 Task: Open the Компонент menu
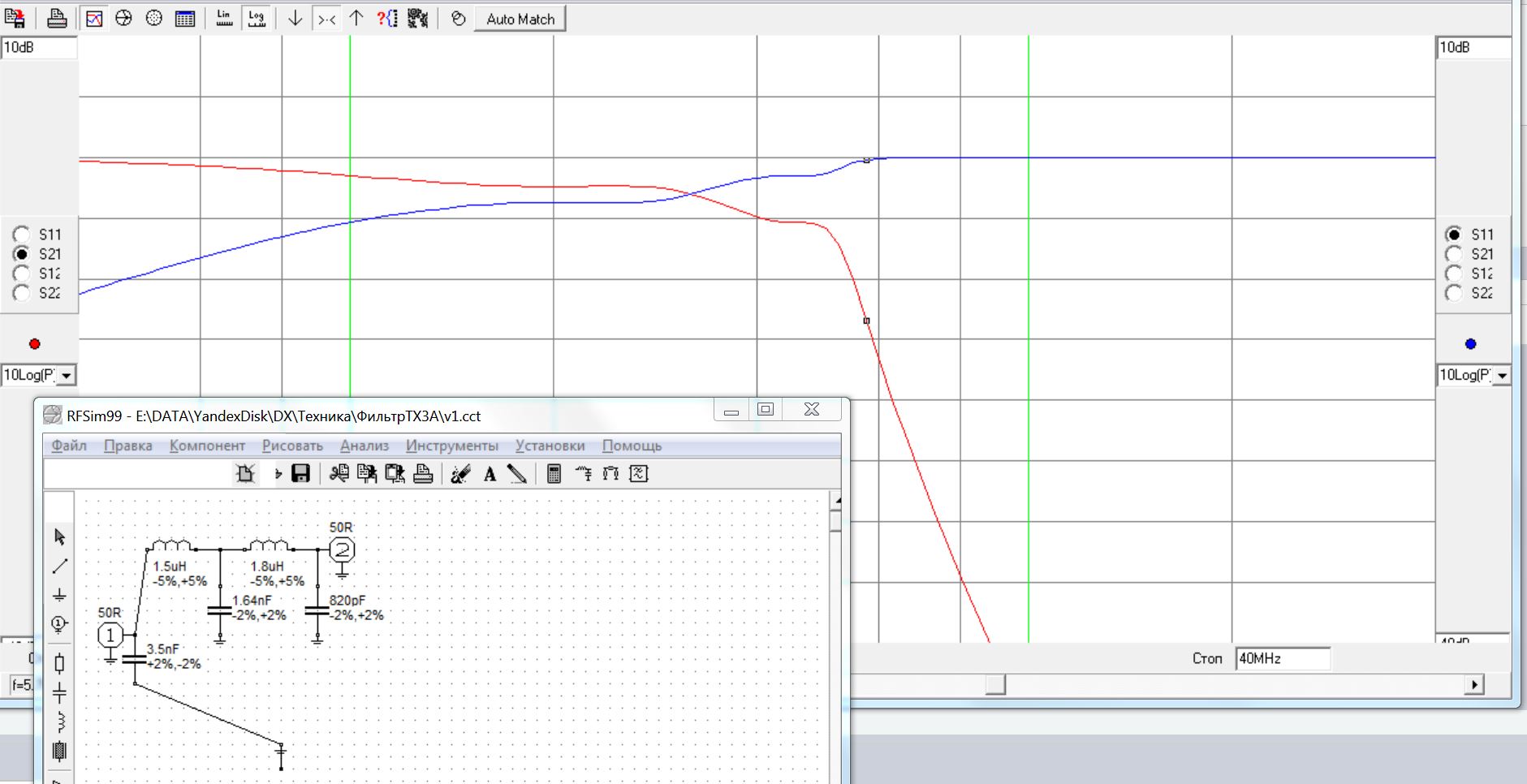click(x=207, y=446)
